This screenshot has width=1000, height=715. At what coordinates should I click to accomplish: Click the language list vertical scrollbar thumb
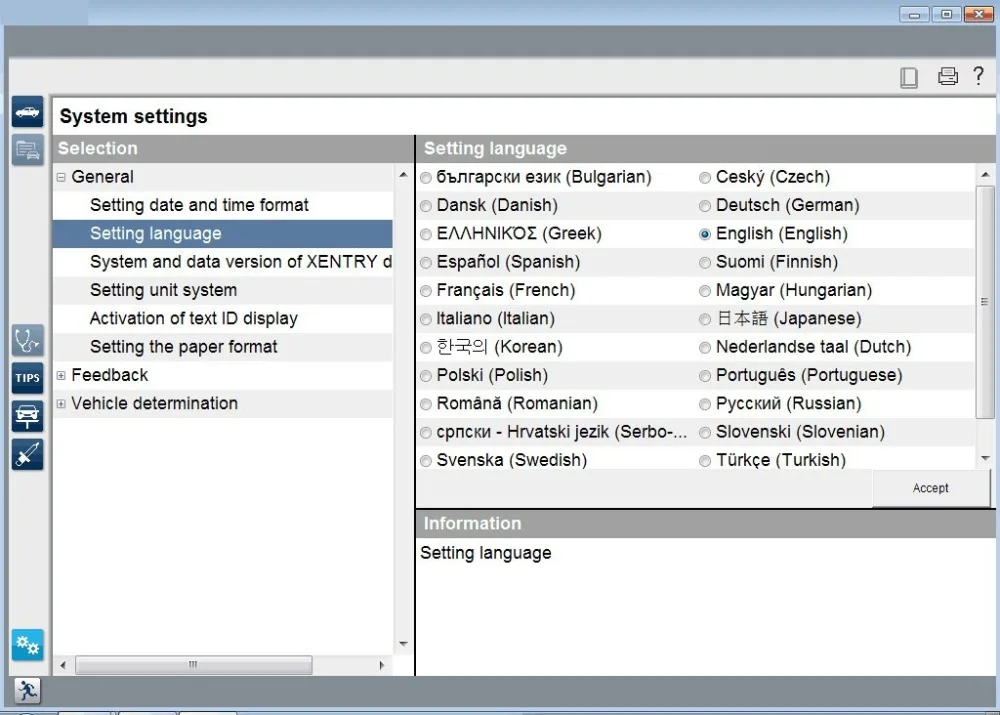pos(985,302)
